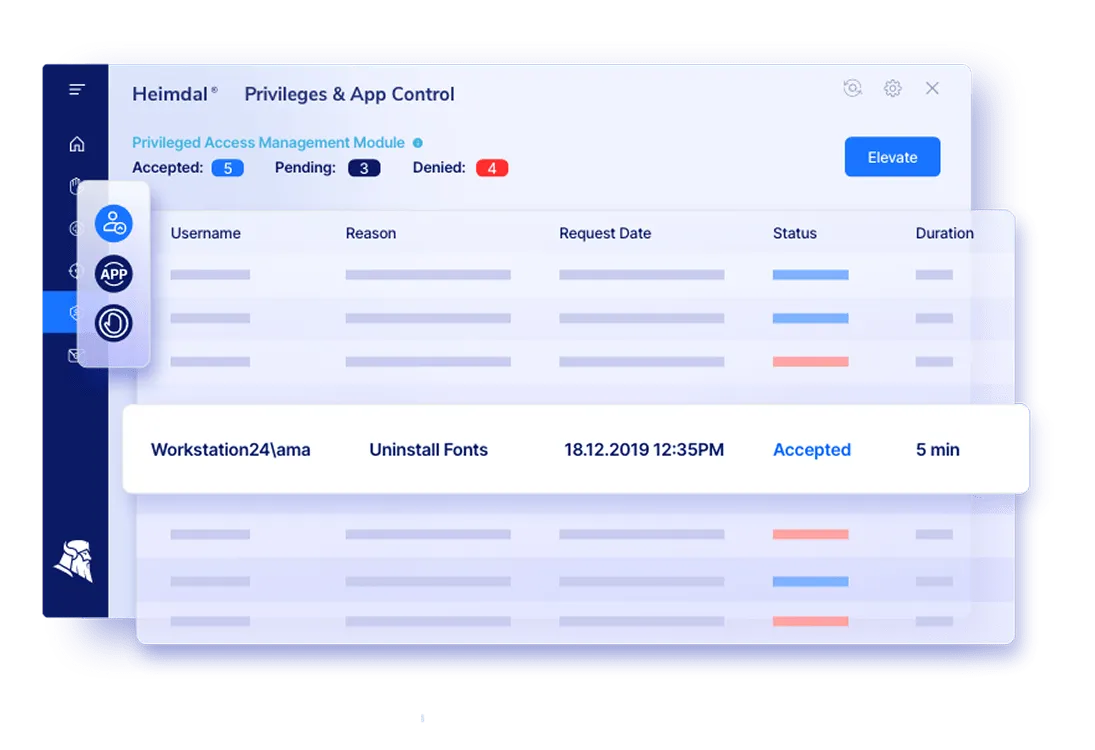This screenshot has width=1095, height=750.
Task: Sort by Status column header
Action: (x=795, y=233)
